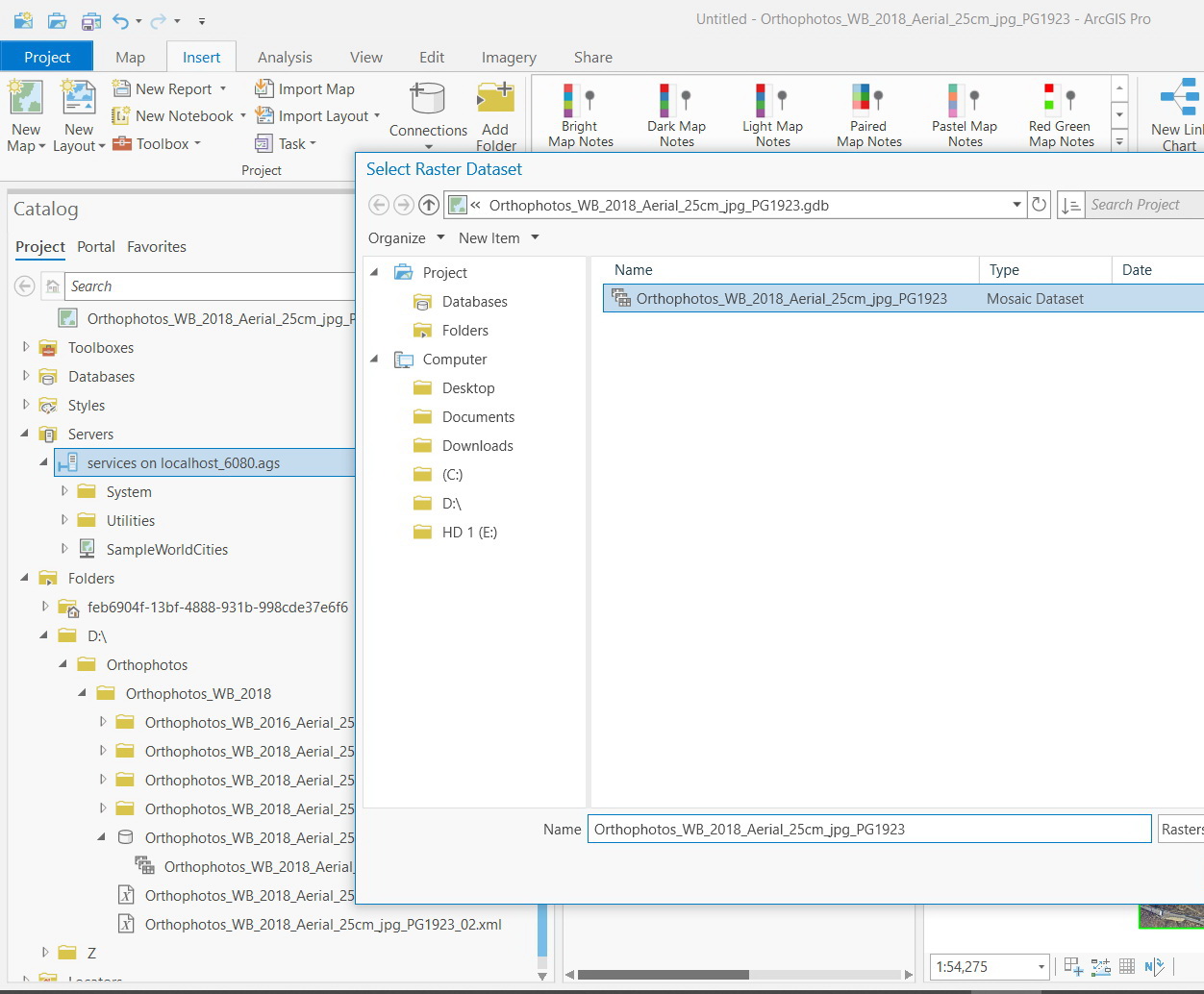Expand the Z folder node
The height and width of the screenshot is (994, 1204).
45,953
